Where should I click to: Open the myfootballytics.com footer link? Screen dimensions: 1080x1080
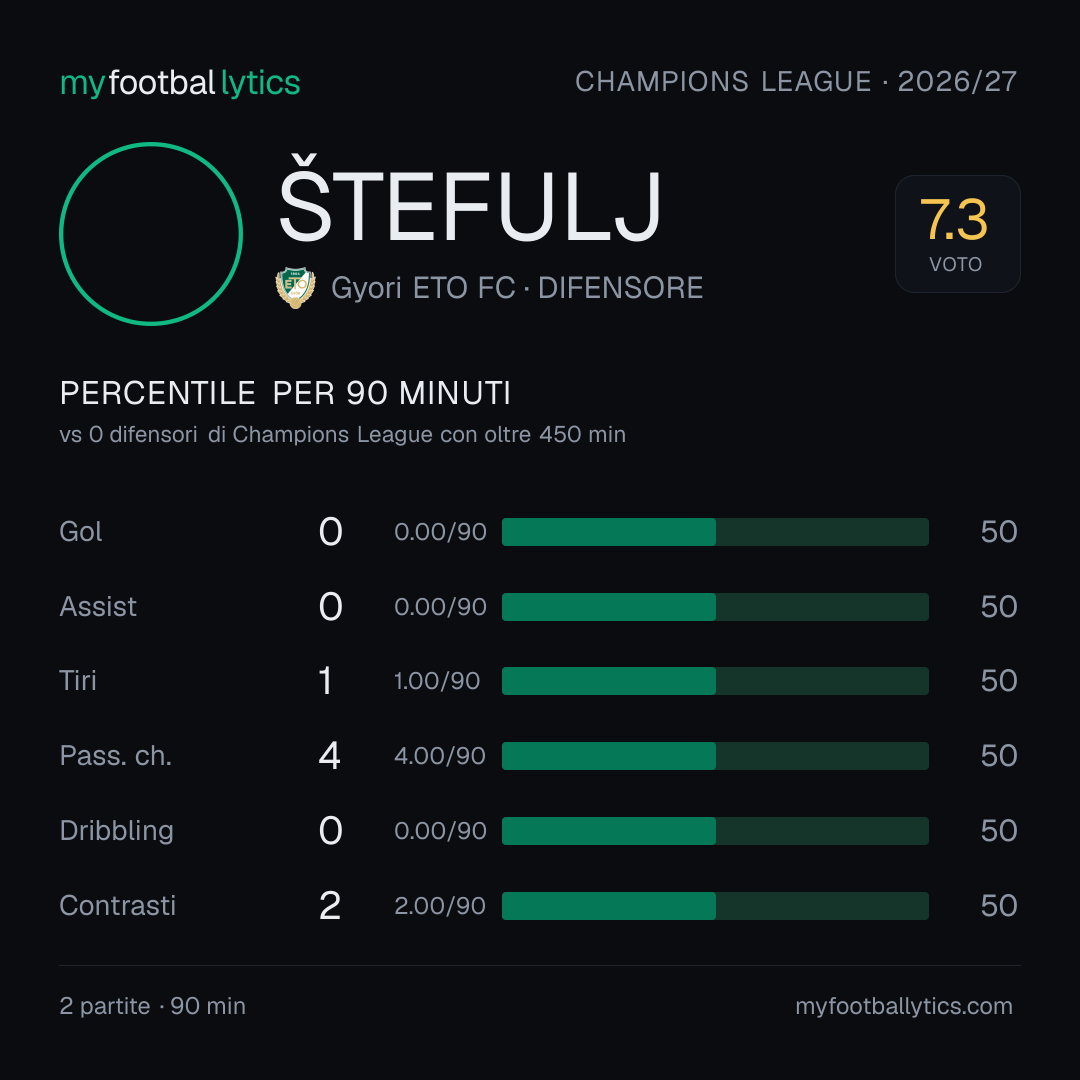(x=904, y=1006)
